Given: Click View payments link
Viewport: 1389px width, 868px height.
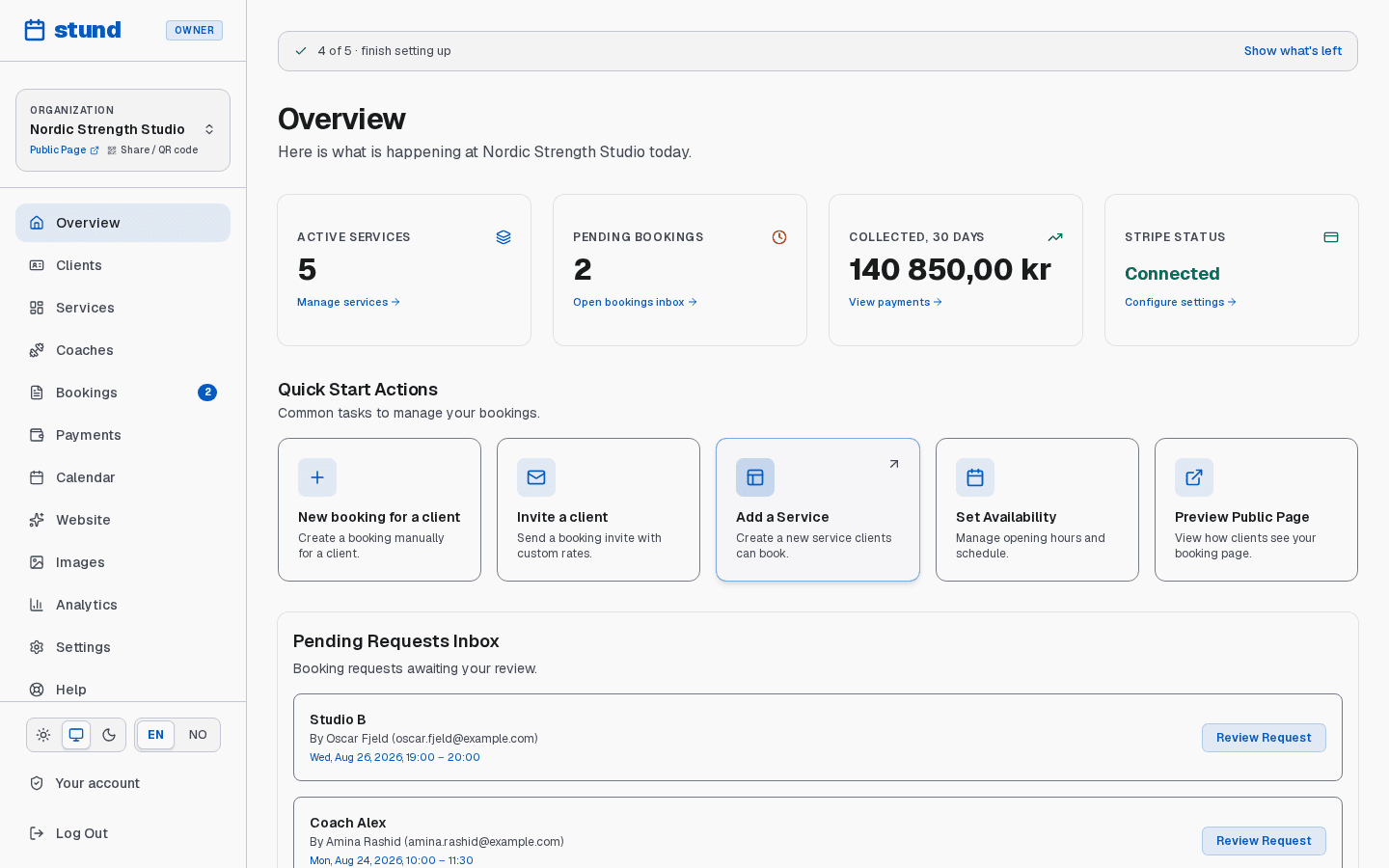Looking at the screenshot, I should pos(895,302).
